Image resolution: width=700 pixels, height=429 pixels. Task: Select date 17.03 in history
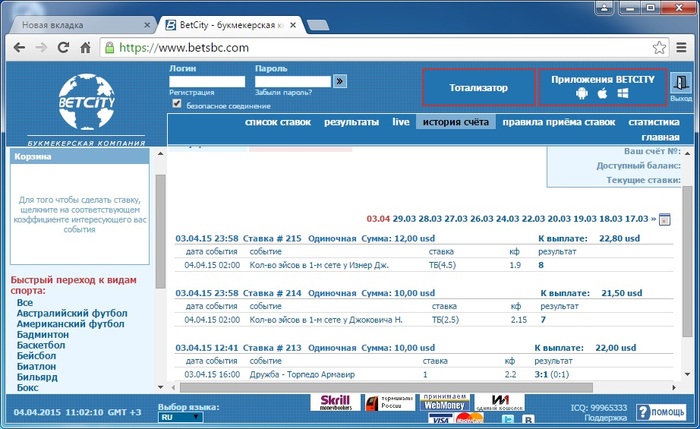(x=637, y=219)
